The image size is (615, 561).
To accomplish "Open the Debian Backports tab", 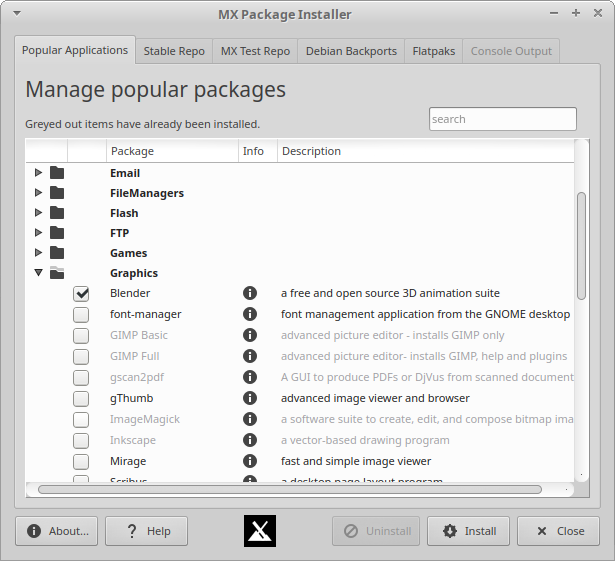I will click(x=351, y=51).
